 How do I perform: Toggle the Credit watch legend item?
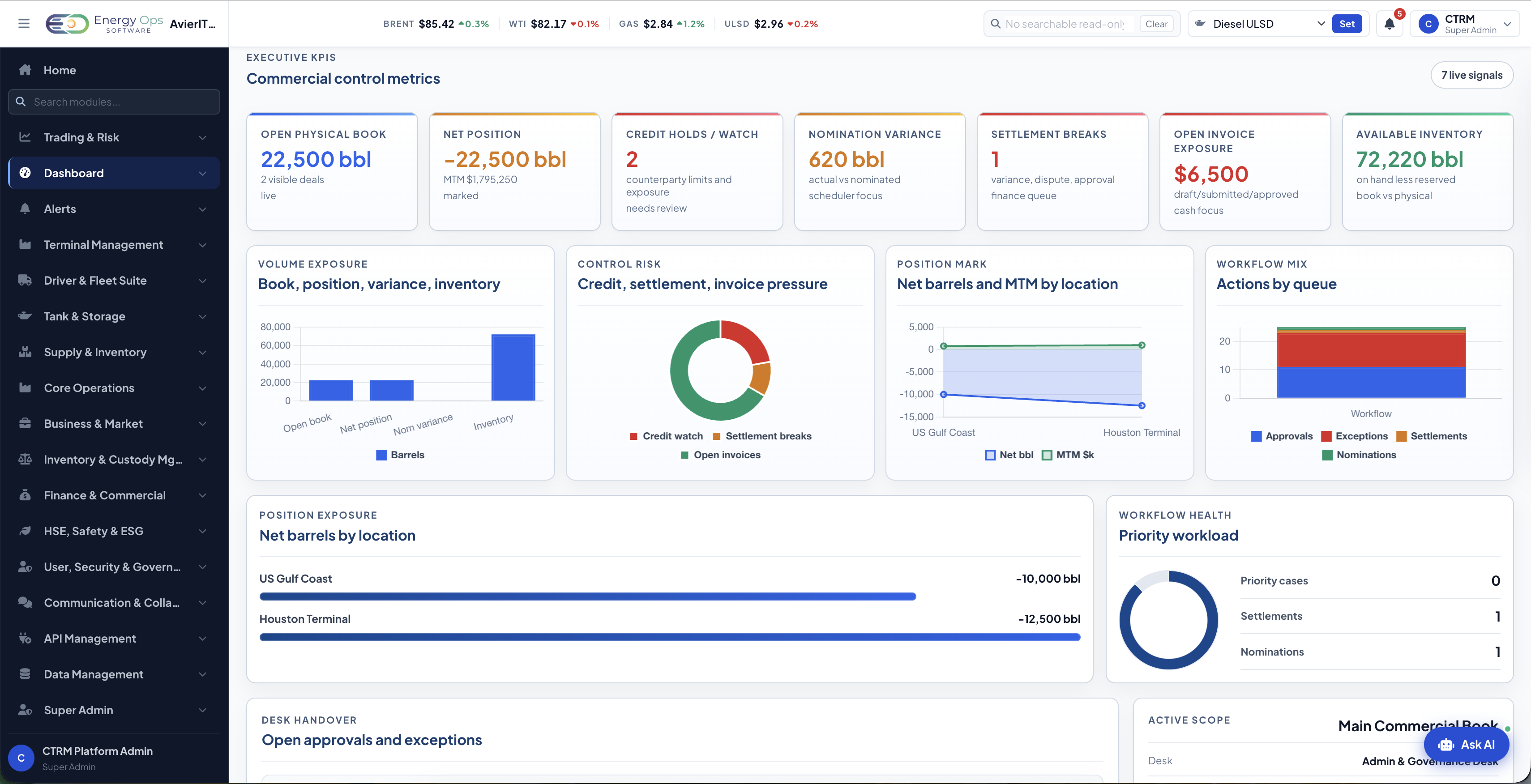(x=666, y=436)
